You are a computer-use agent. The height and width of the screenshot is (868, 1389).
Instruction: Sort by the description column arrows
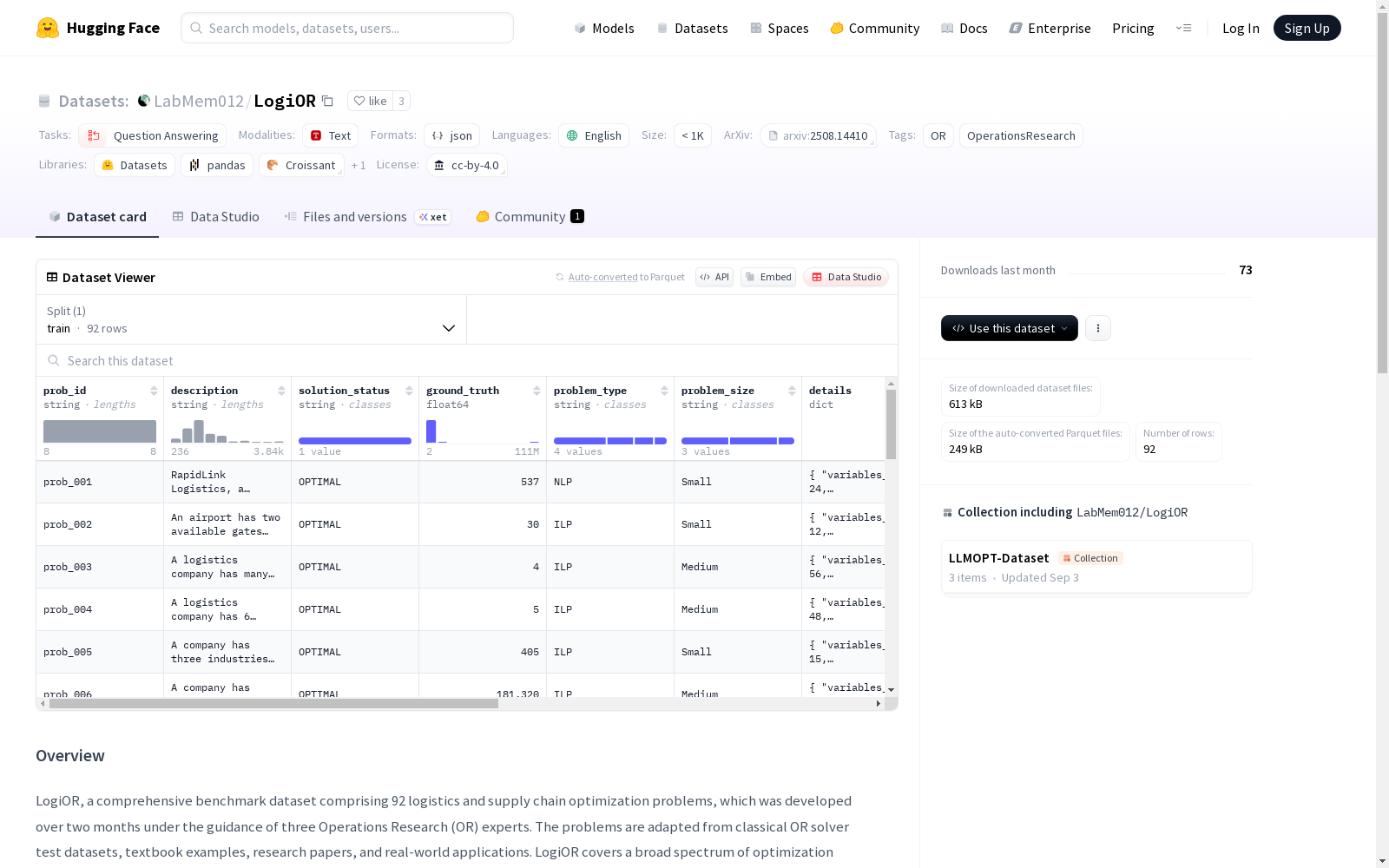281,391
